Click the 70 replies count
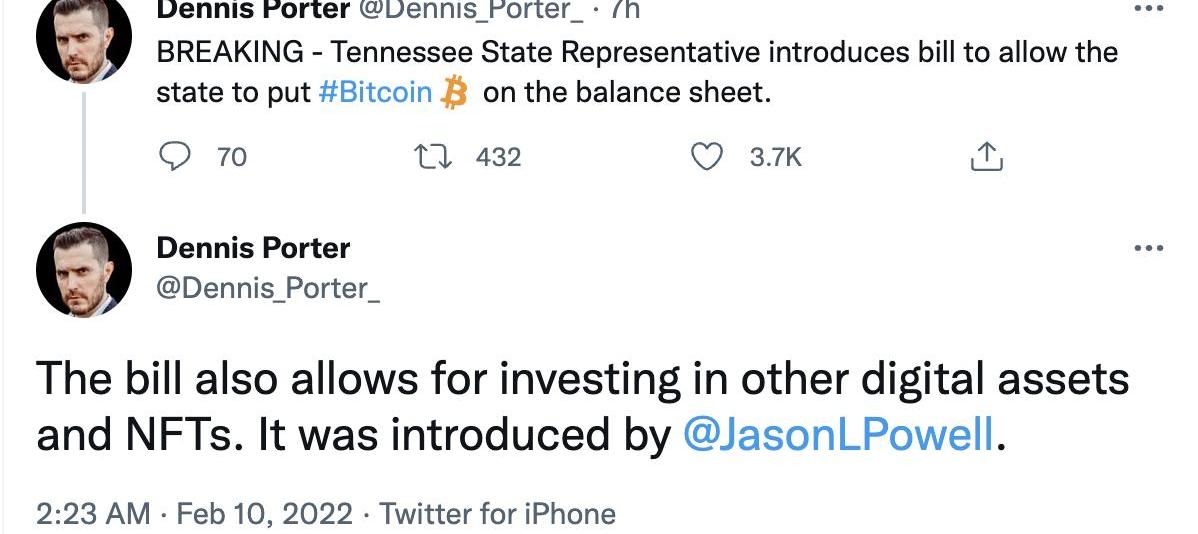 pyautogui.click(x=231, y=157)
